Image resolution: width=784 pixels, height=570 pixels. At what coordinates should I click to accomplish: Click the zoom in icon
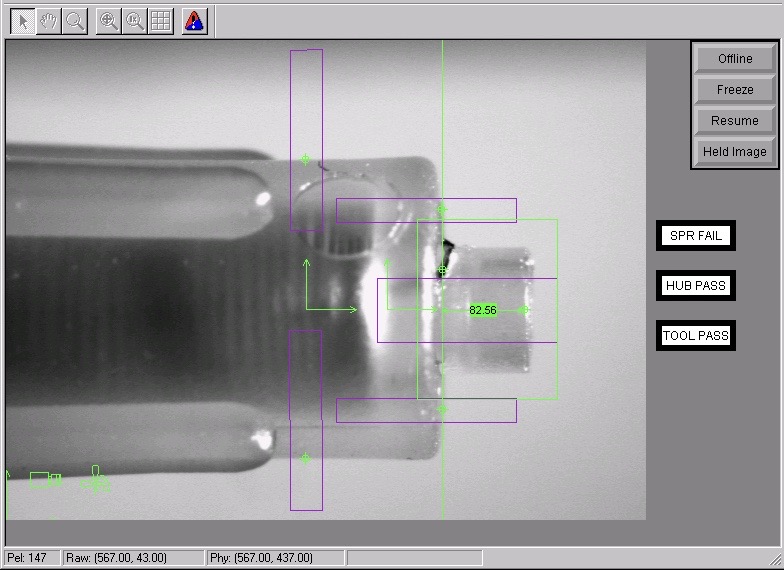click(108, 21)
